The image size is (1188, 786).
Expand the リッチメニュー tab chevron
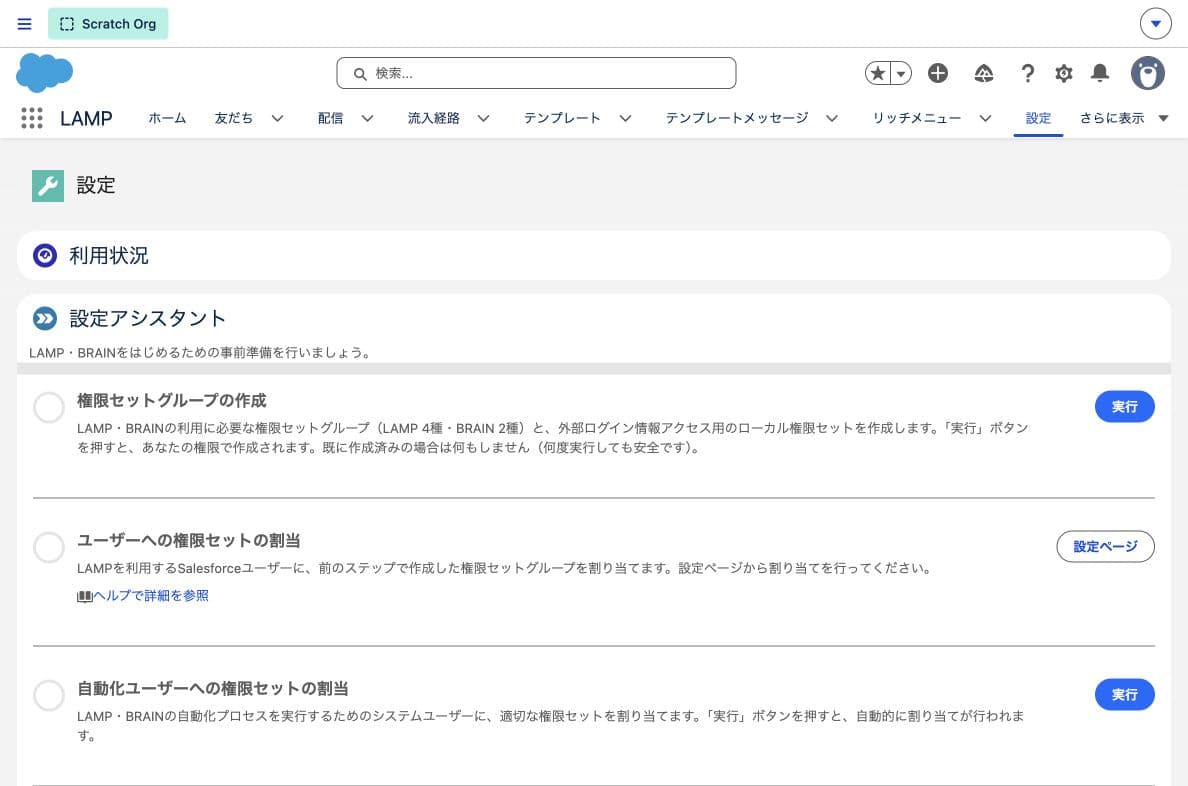coord(985,118)
